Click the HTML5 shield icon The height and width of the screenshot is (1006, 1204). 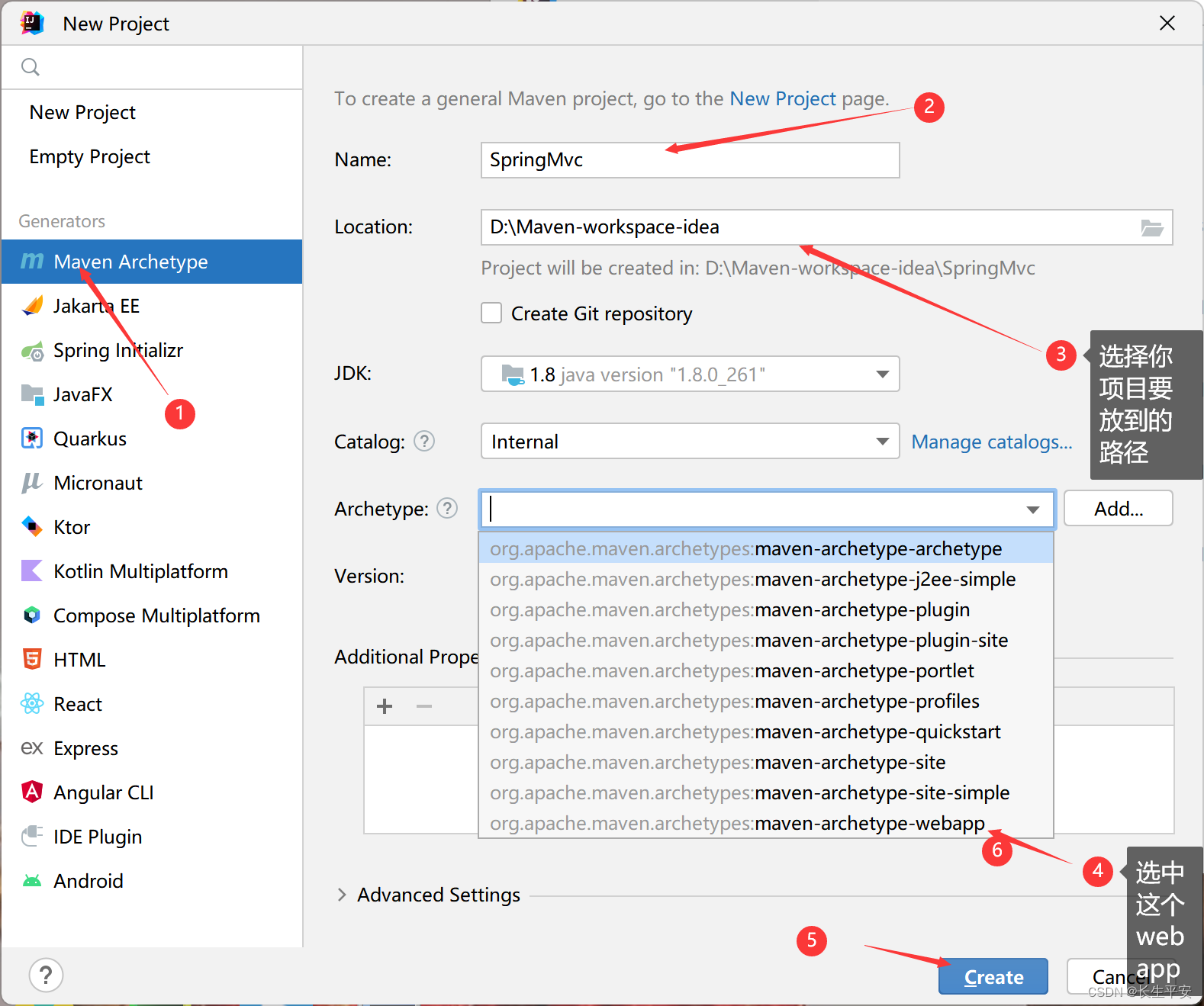[x=32, y=659]
